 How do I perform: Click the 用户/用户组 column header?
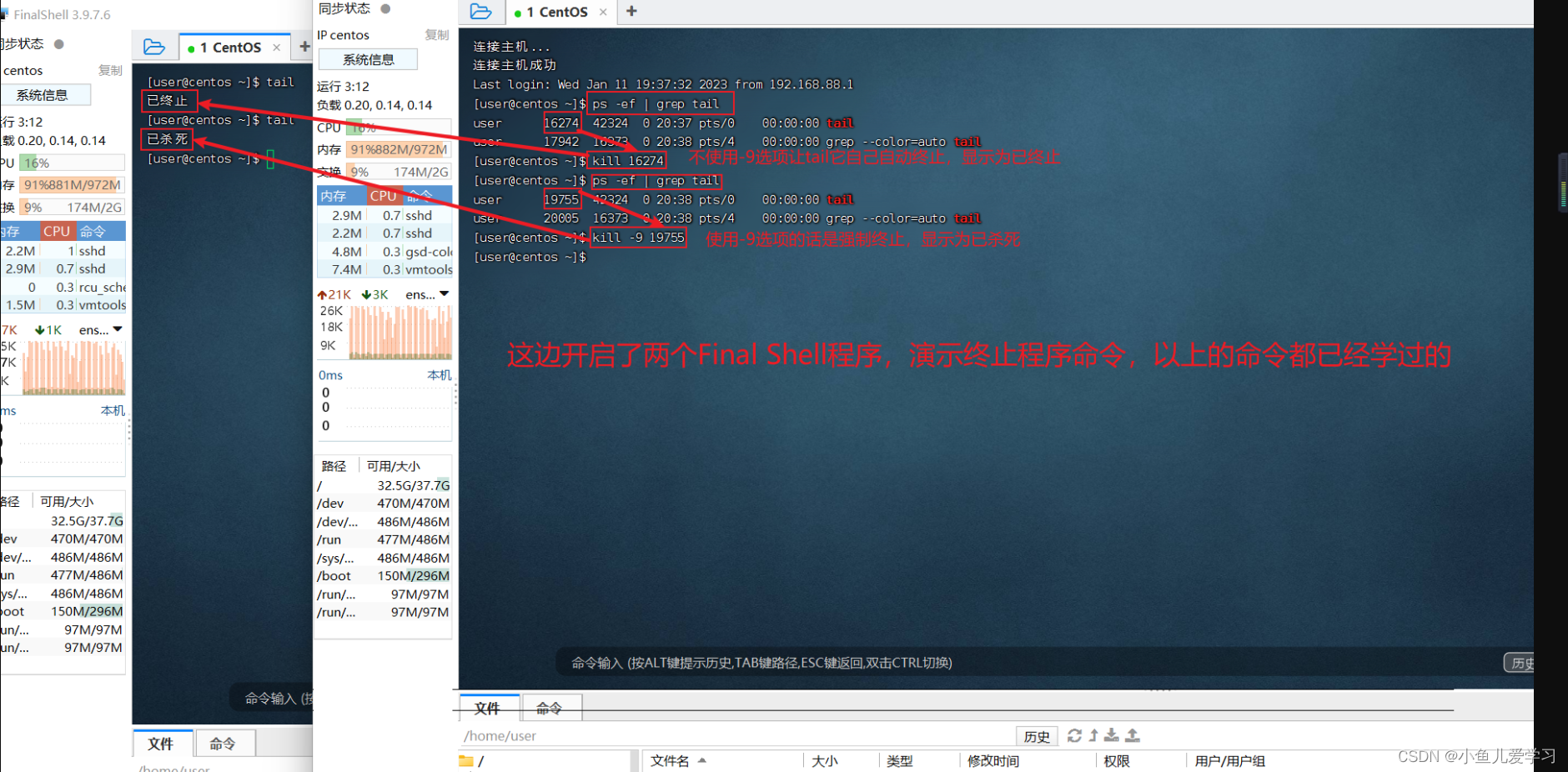[1229, 760]
